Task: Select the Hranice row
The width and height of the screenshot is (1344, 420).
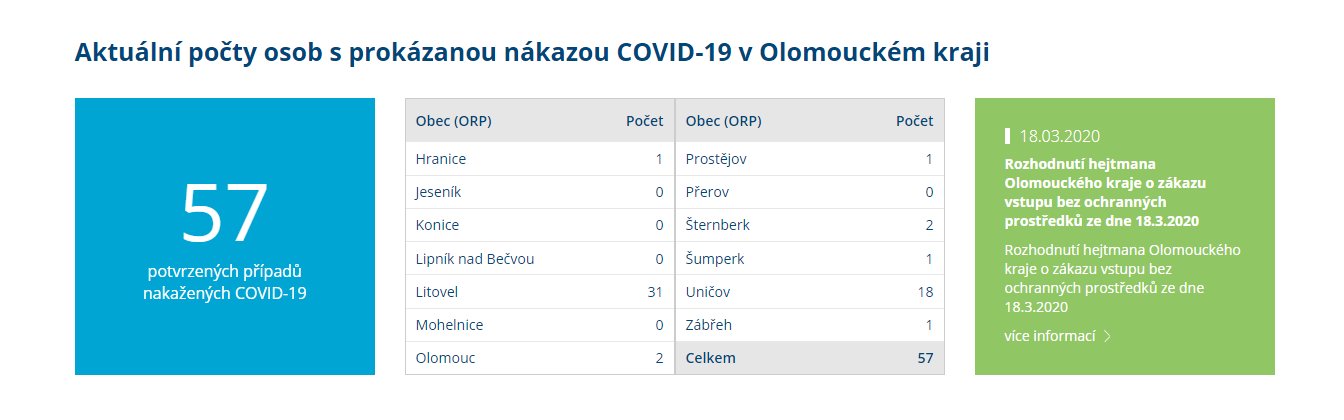Action: coord(540,159)
